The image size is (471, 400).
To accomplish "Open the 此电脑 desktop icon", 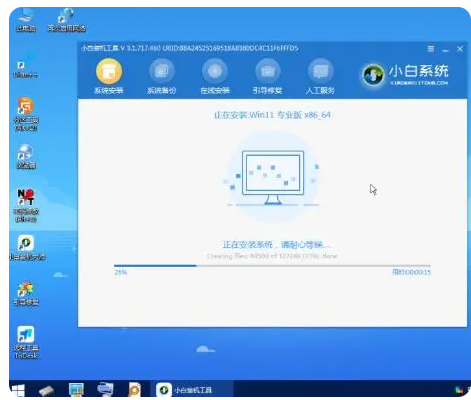I will (x=26, y=21).
